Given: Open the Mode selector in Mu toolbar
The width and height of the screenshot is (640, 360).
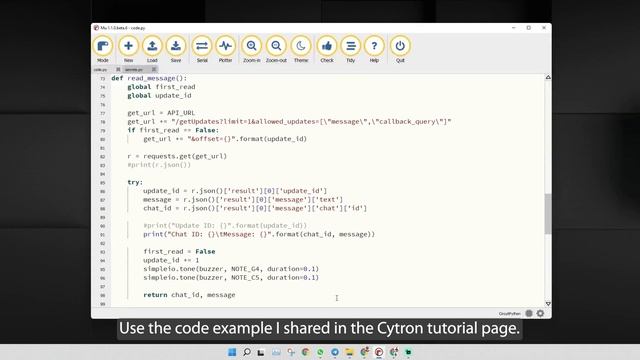Looking at the screenshot, I should coord(103,49).
